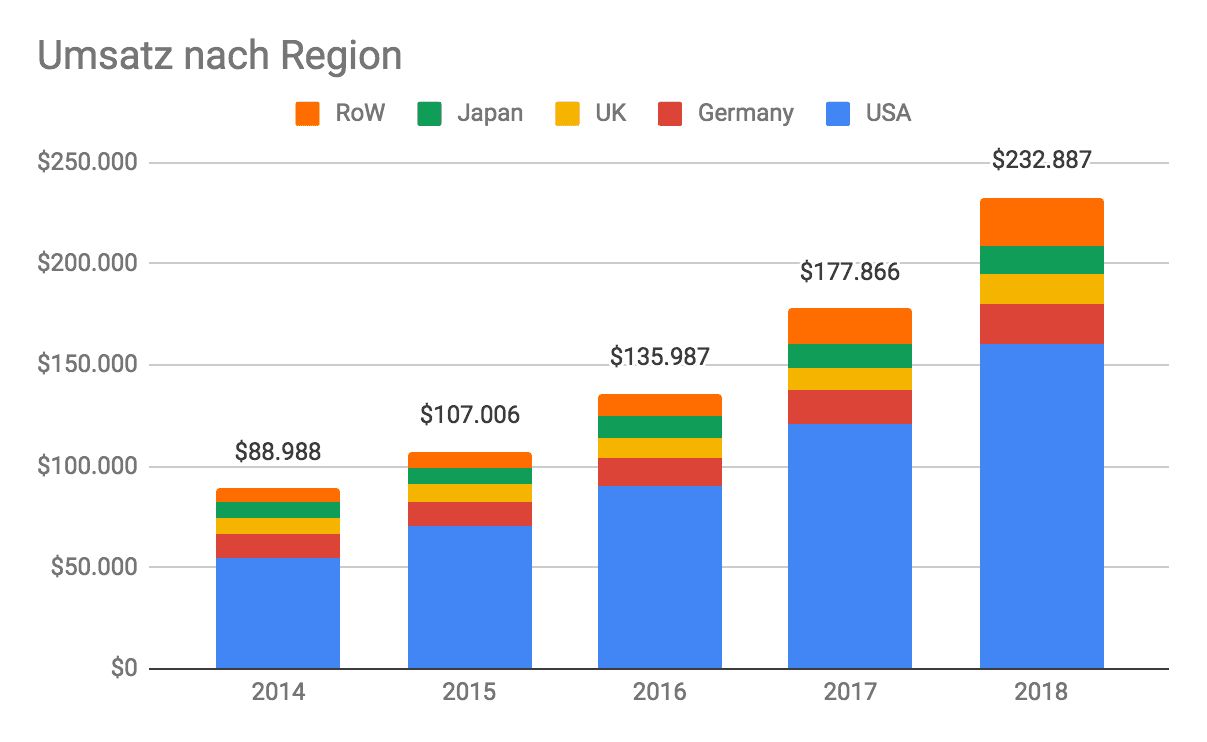Image resolution: width=1207 pixels, height=742 pixels.
Task: Select the $88.988 total label
Action: point(278,452)
